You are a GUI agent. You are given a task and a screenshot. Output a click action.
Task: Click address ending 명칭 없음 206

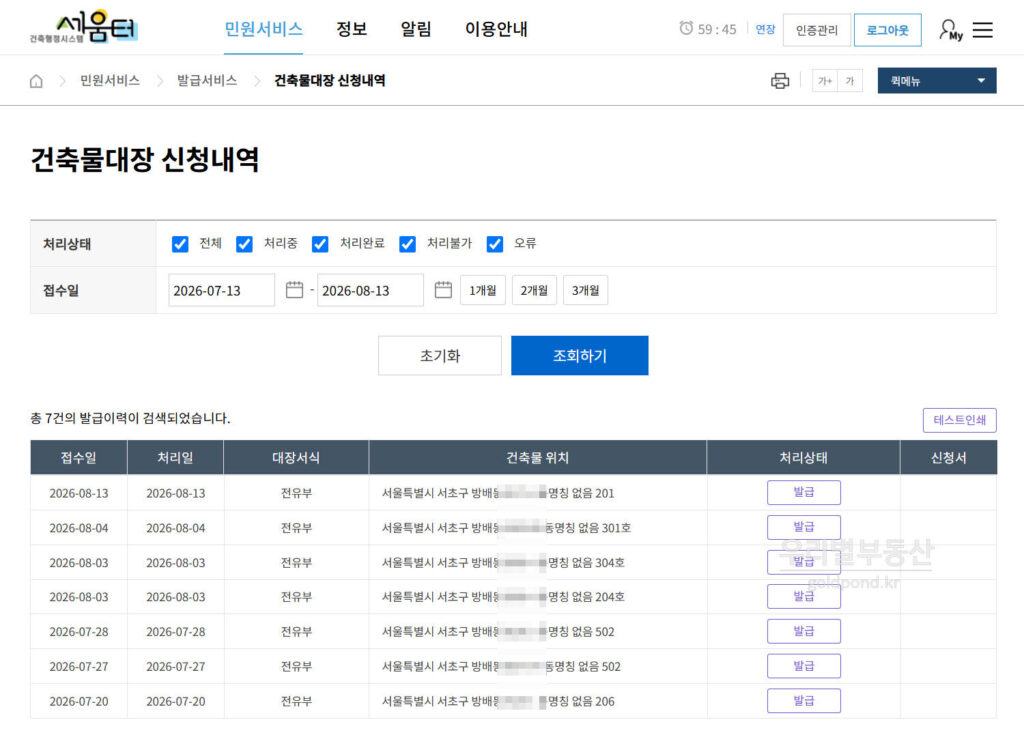point(498,702)
